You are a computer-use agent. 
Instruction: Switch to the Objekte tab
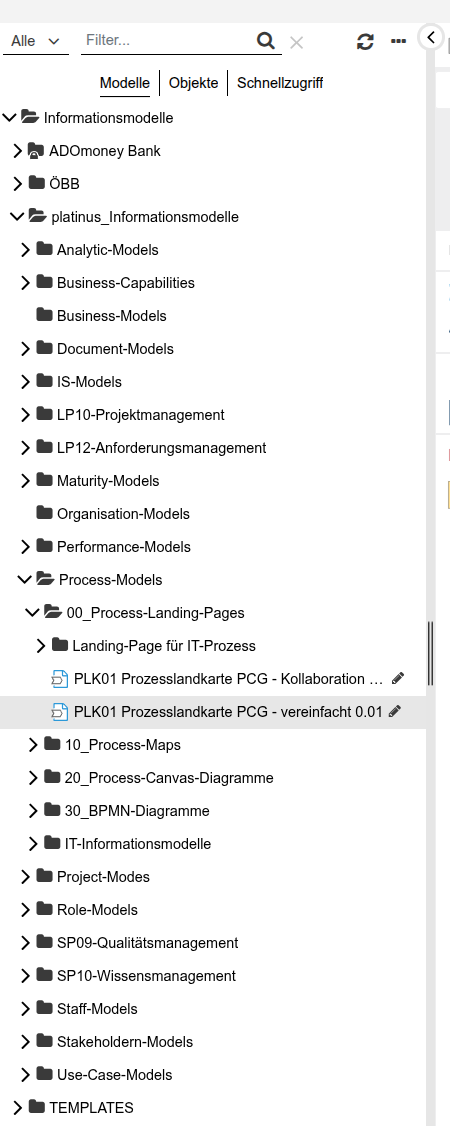[193, 83]
